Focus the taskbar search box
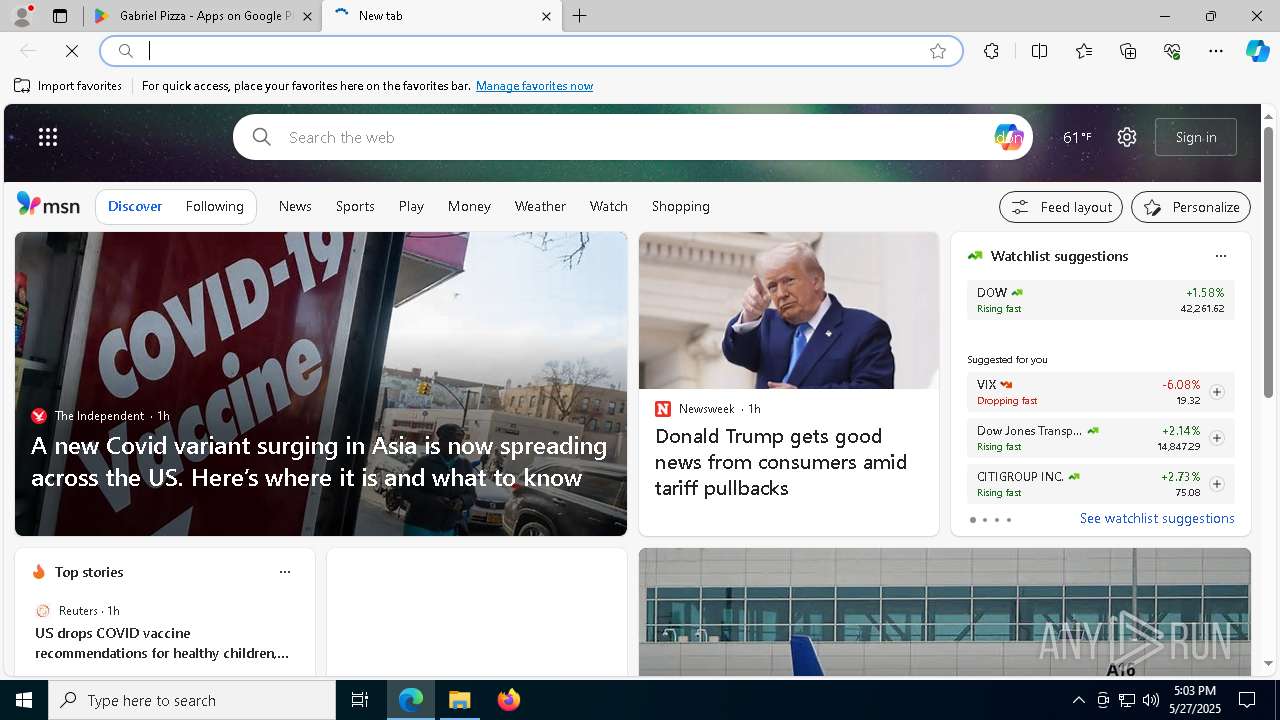 click(192, 700)
